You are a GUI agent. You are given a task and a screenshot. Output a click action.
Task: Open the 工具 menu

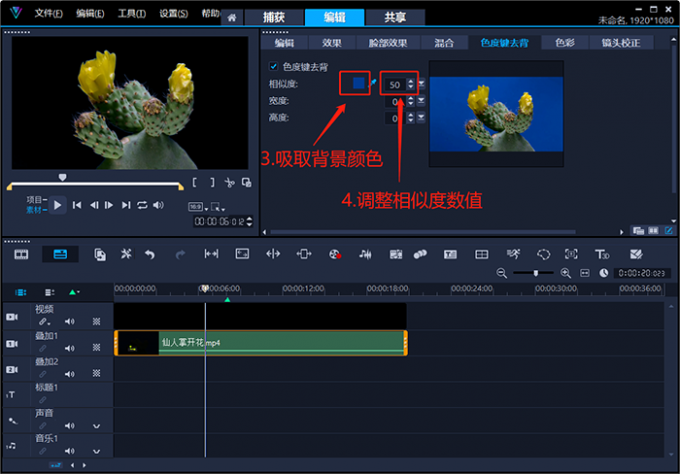tap(131, 13)
